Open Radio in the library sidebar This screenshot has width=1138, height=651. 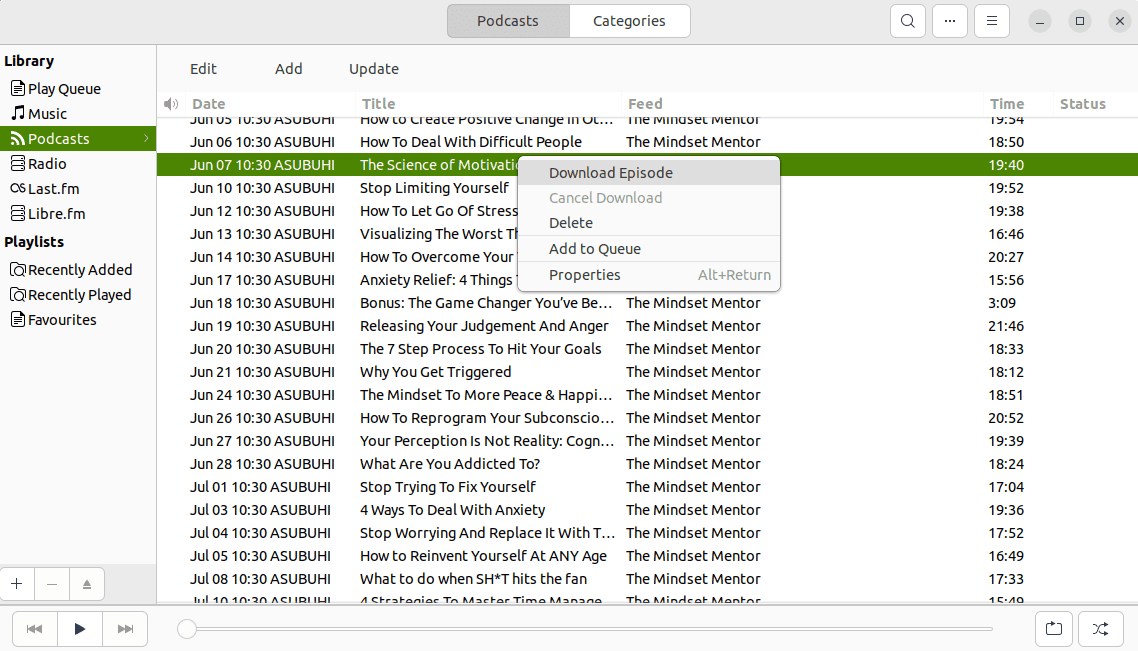47,164
